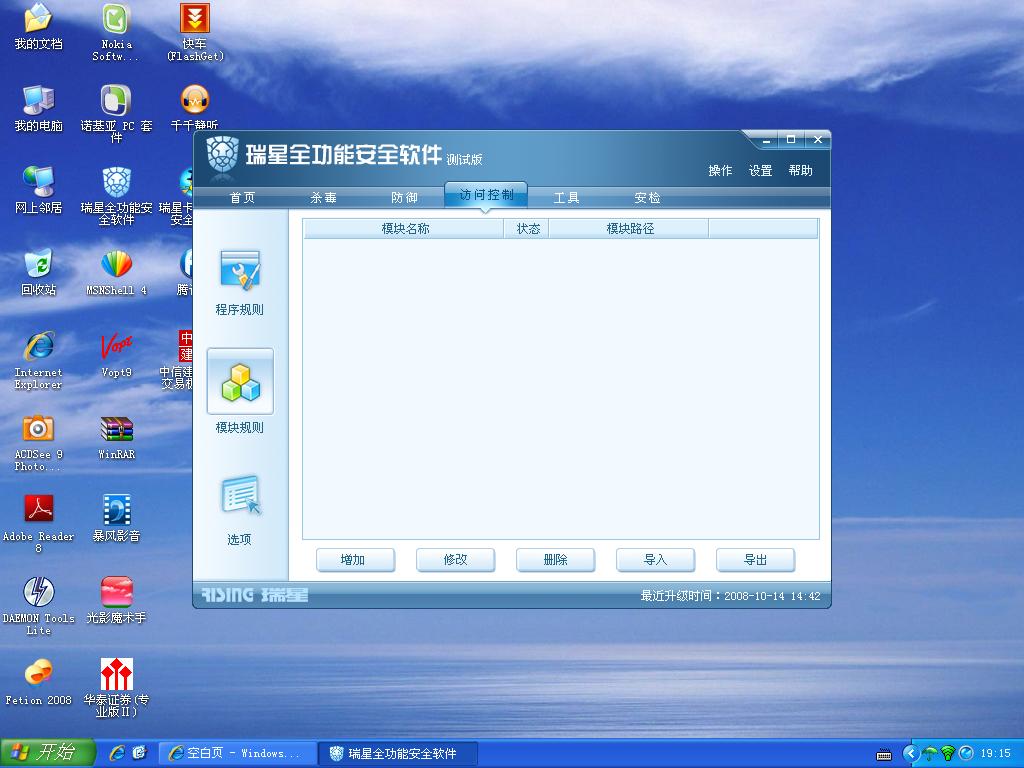Open the 开始 Start button
The image size is (1024, 768).
tap(48, 753)
